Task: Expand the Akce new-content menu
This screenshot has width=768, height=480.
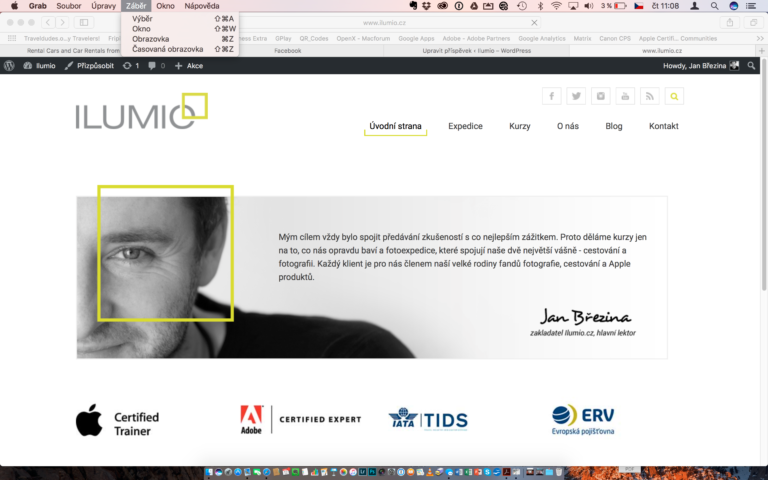Action: click(188, 65)
